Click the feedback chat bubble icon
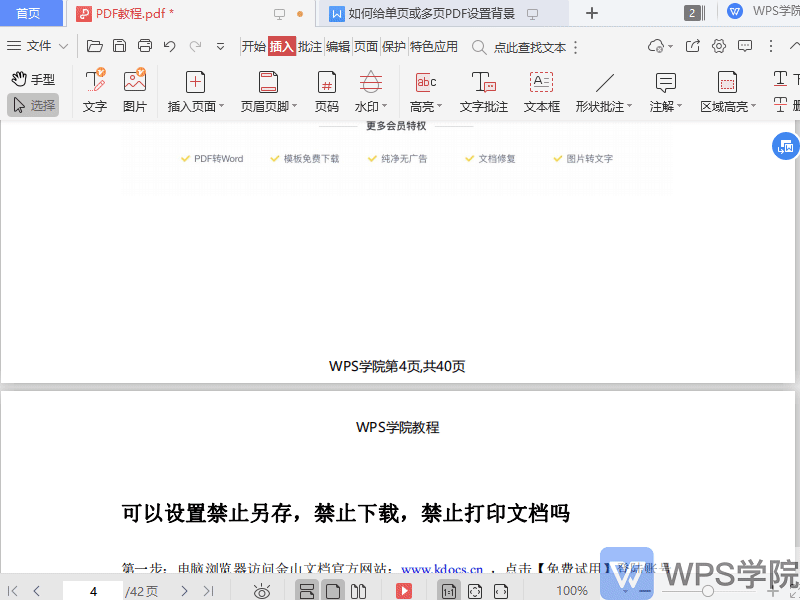The width and height of the screenshot is (800, 600). (745, 46)
